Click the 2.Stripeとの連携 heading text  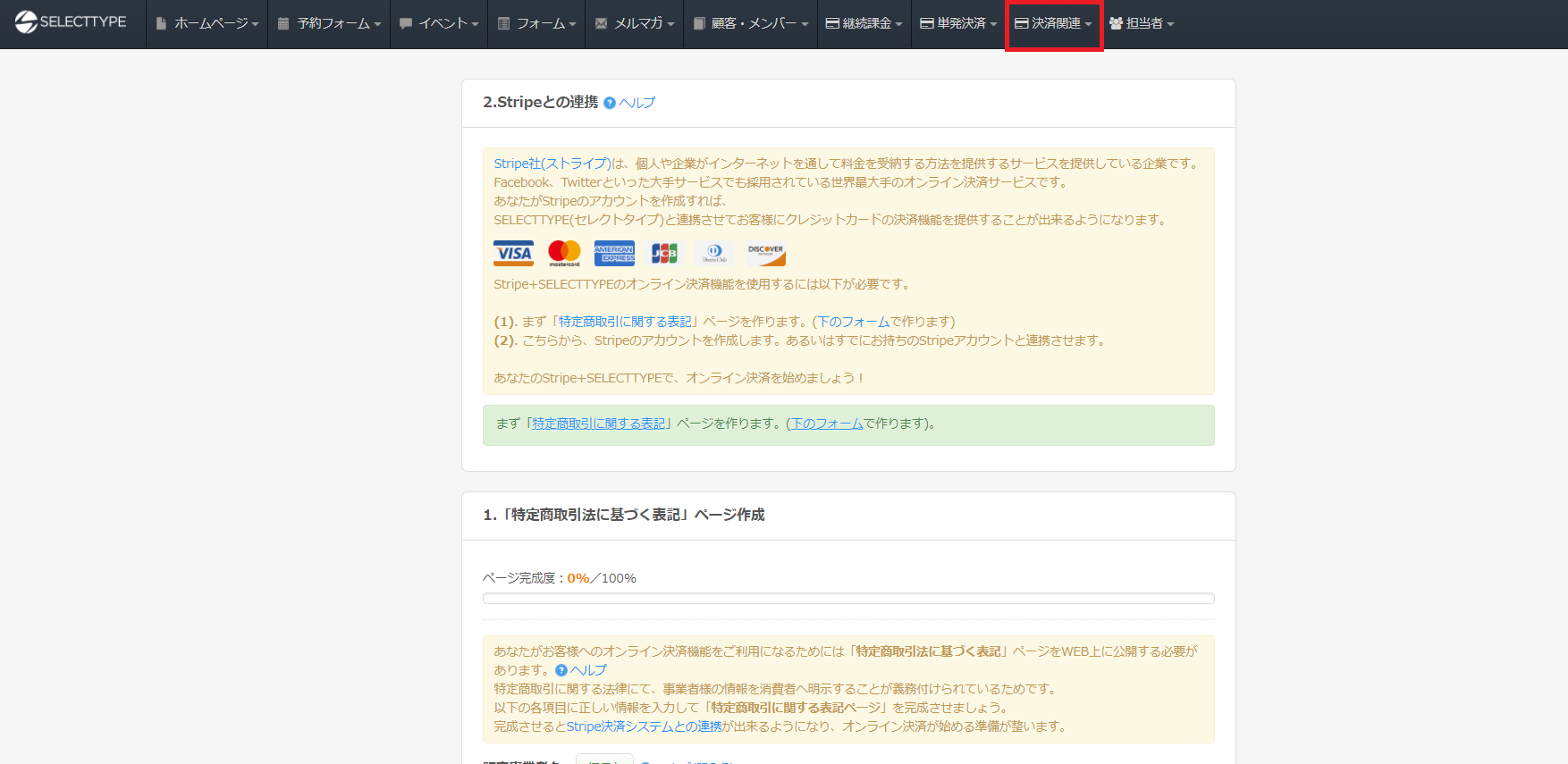(541, 102)
